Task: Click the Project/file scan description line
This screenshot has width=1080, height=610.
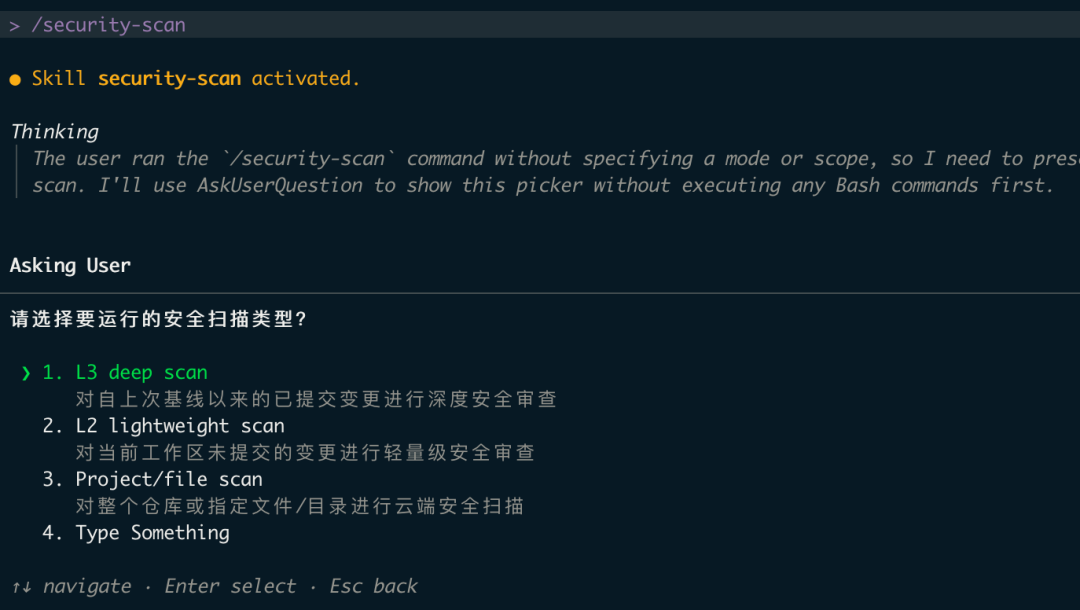Action: click(300, 506)
